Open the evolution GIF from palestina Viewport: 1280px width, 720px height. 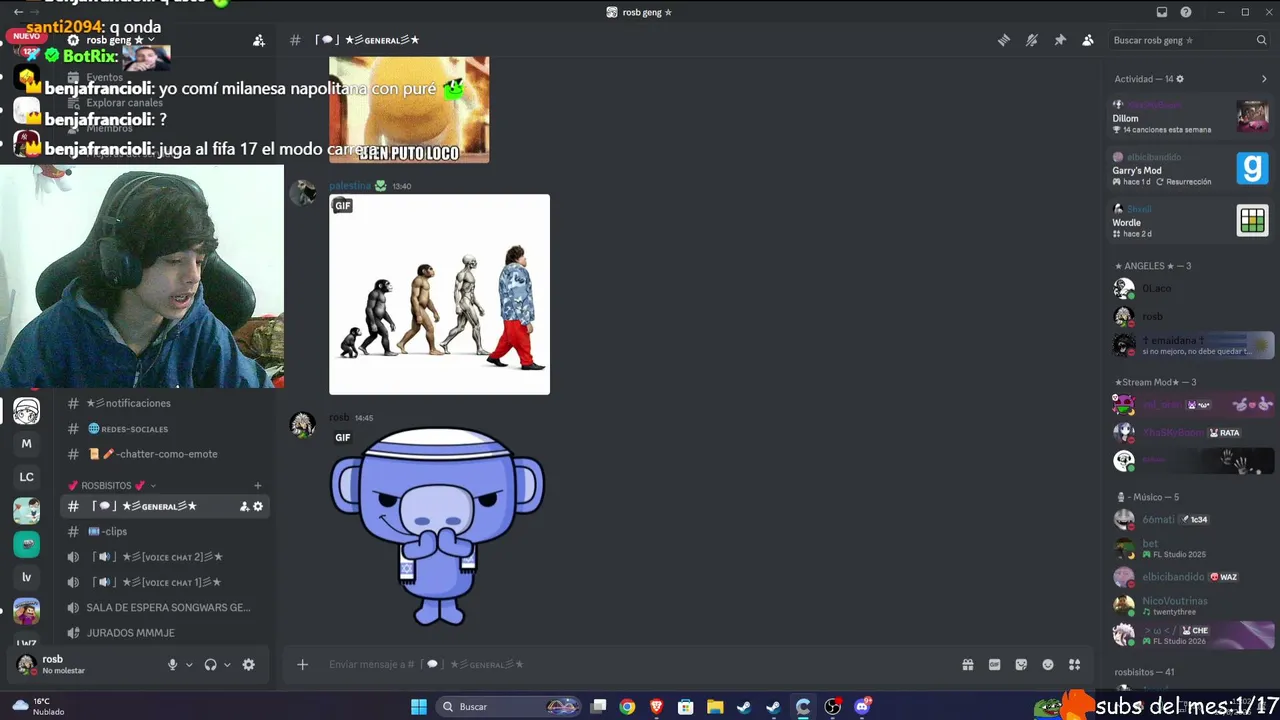point(439,294)
